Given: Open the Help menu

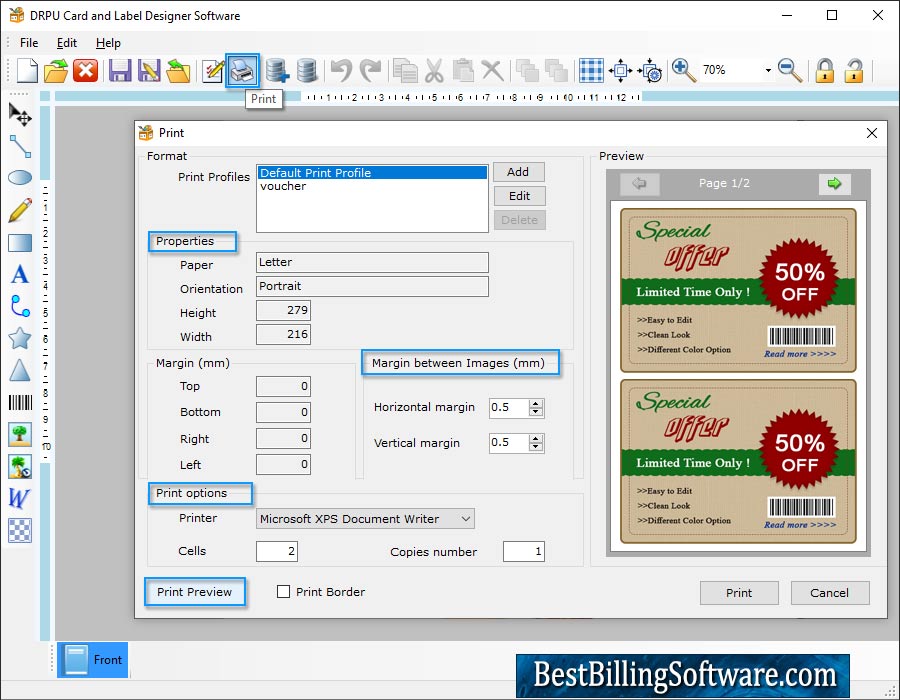Looking at the screenshot, I should 108,43.
